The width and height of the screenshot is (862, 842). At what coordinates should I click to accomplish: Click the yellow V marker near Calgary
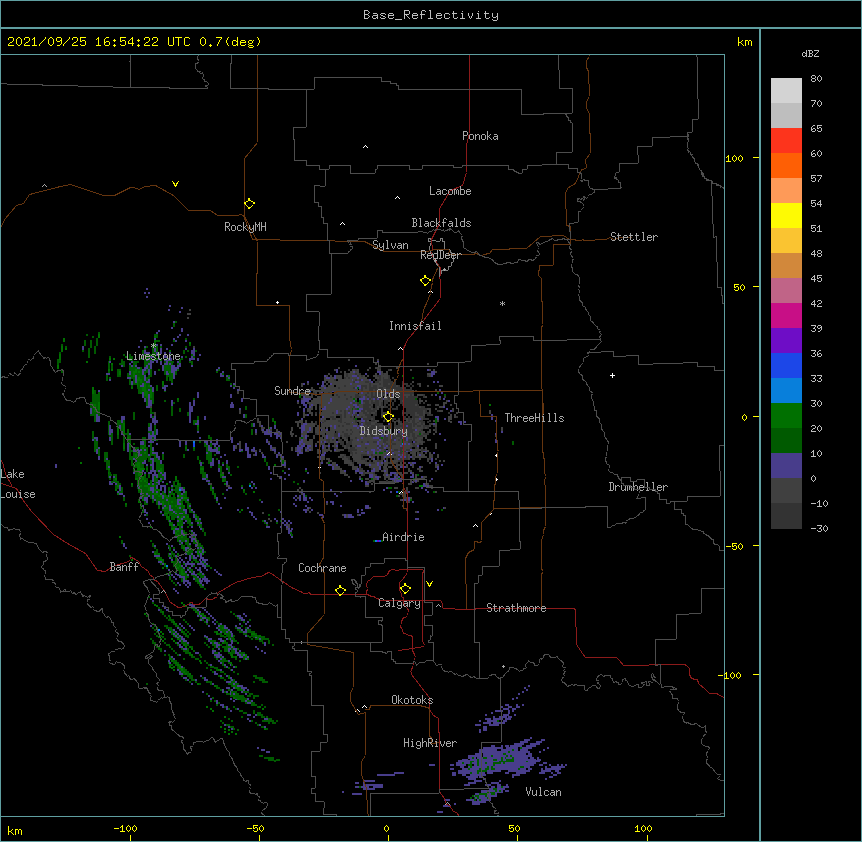(x=429, y=584)
